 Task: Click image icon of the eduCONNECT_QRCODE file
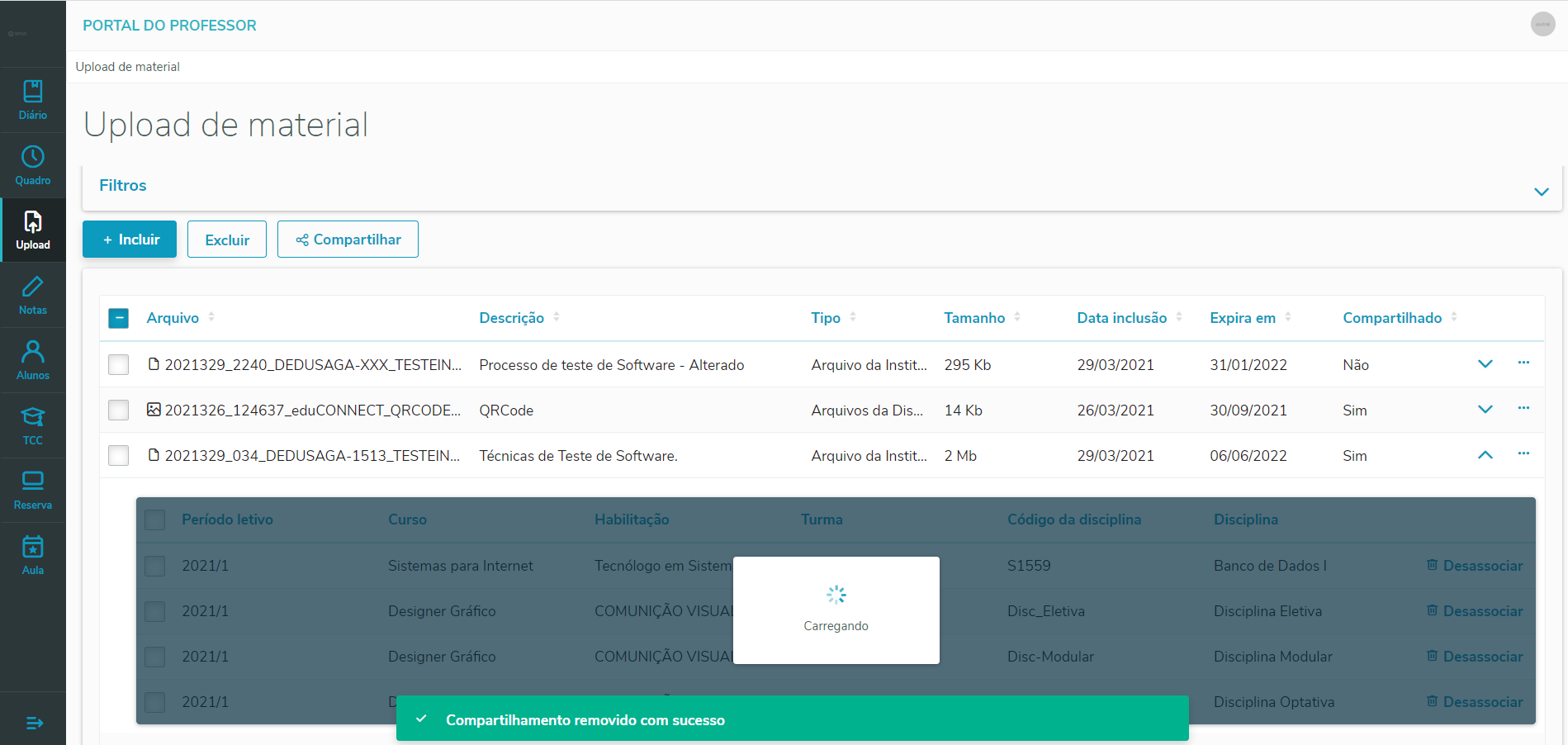pos(154,410)
